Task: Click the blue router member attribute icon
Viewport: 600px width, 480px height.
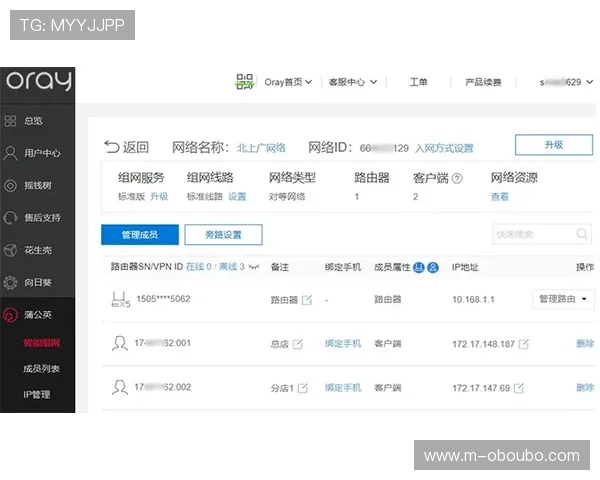Action: 419,267
